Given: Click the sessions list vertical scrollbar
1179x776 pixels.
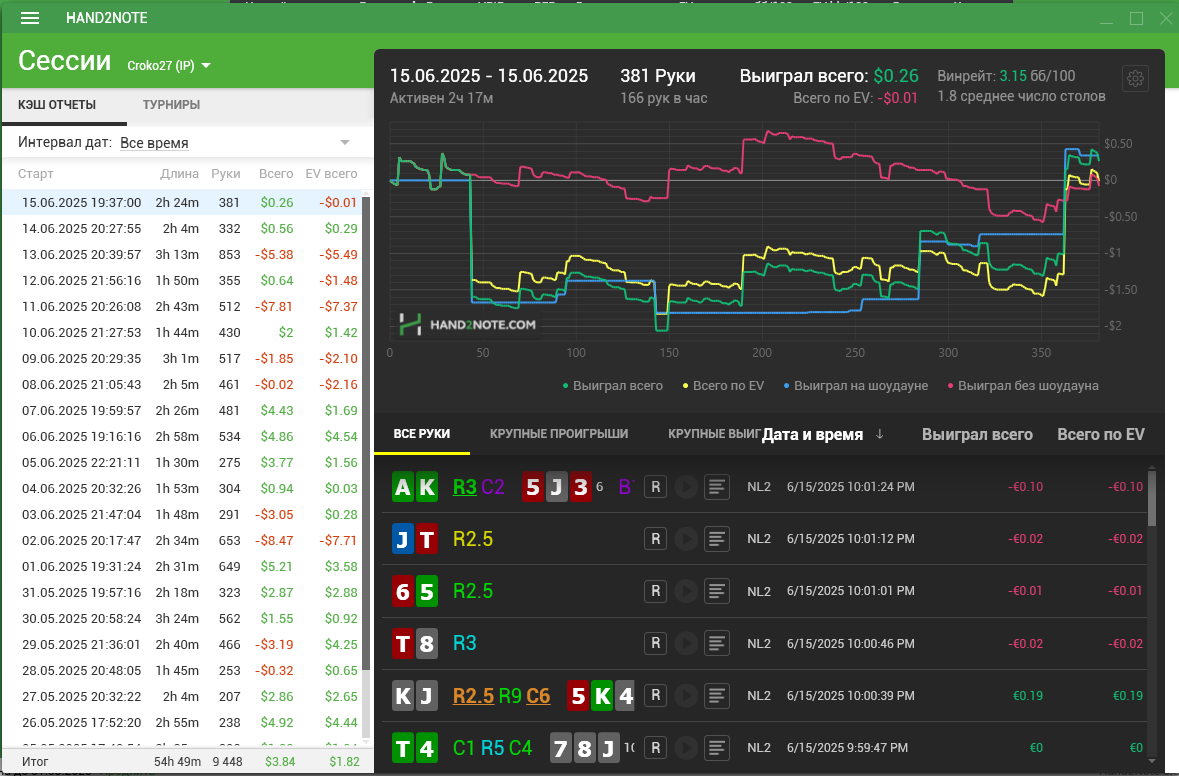Looking at the screenshot, I should click(x=367, y=432).
